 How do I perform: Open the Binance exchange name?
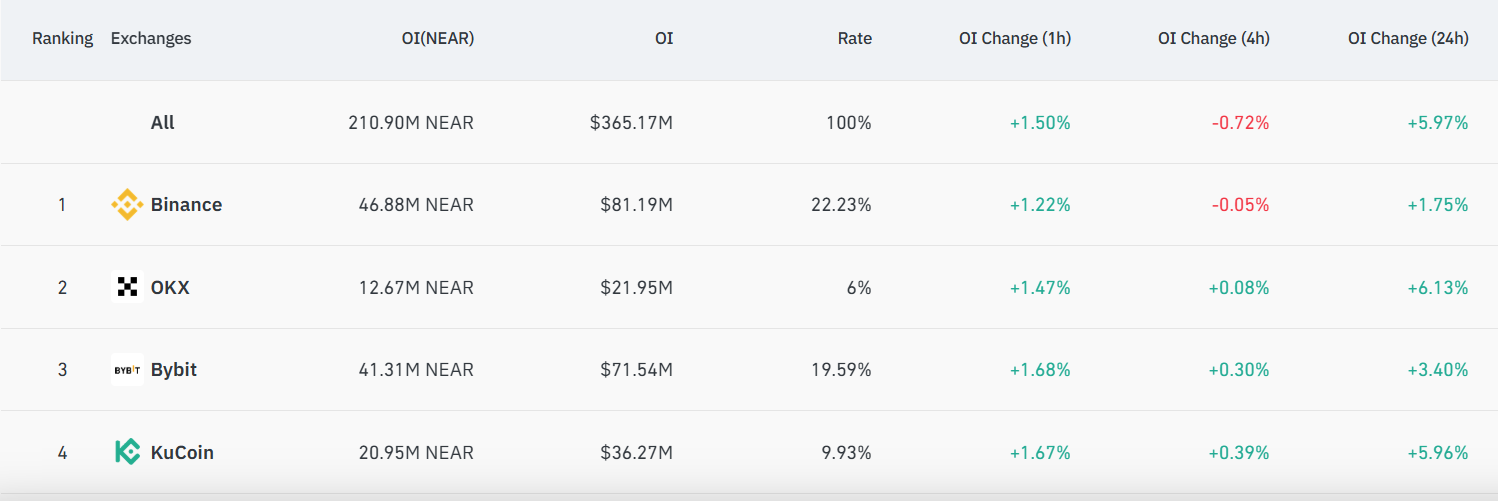tap(186, 205)
